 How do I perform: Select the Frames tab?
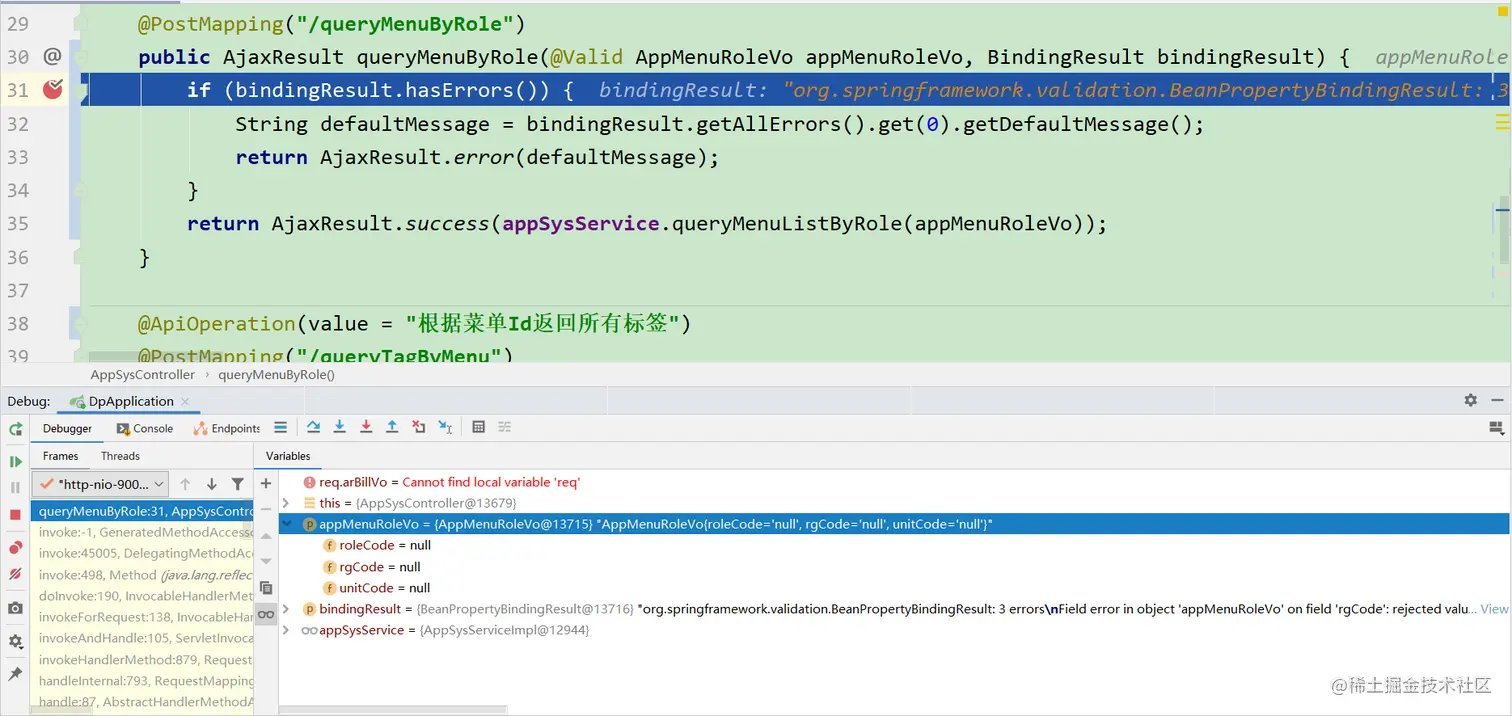(60, 456)
